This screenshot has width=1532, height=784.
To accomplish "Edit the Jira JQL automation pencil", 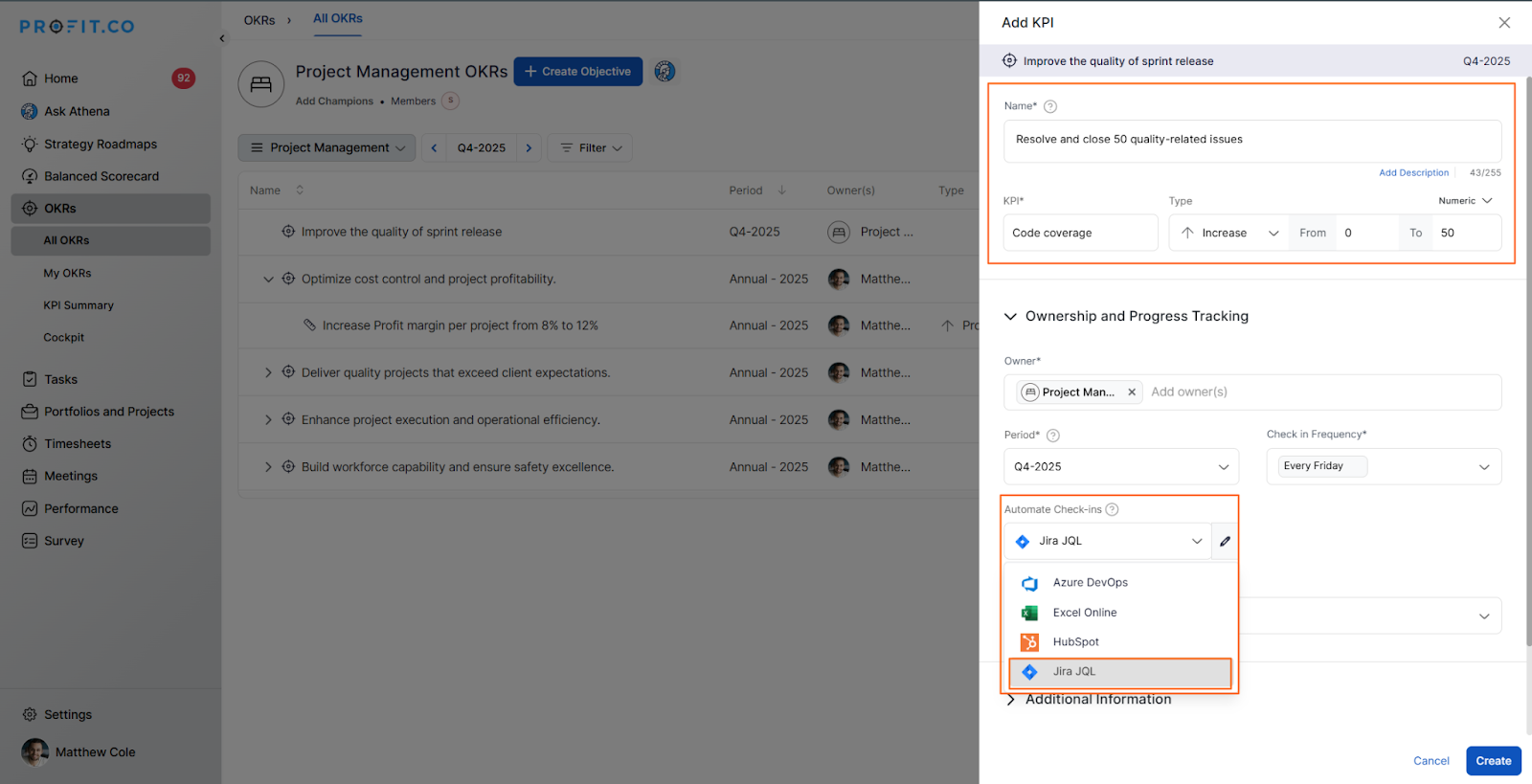I will 1225,541.
